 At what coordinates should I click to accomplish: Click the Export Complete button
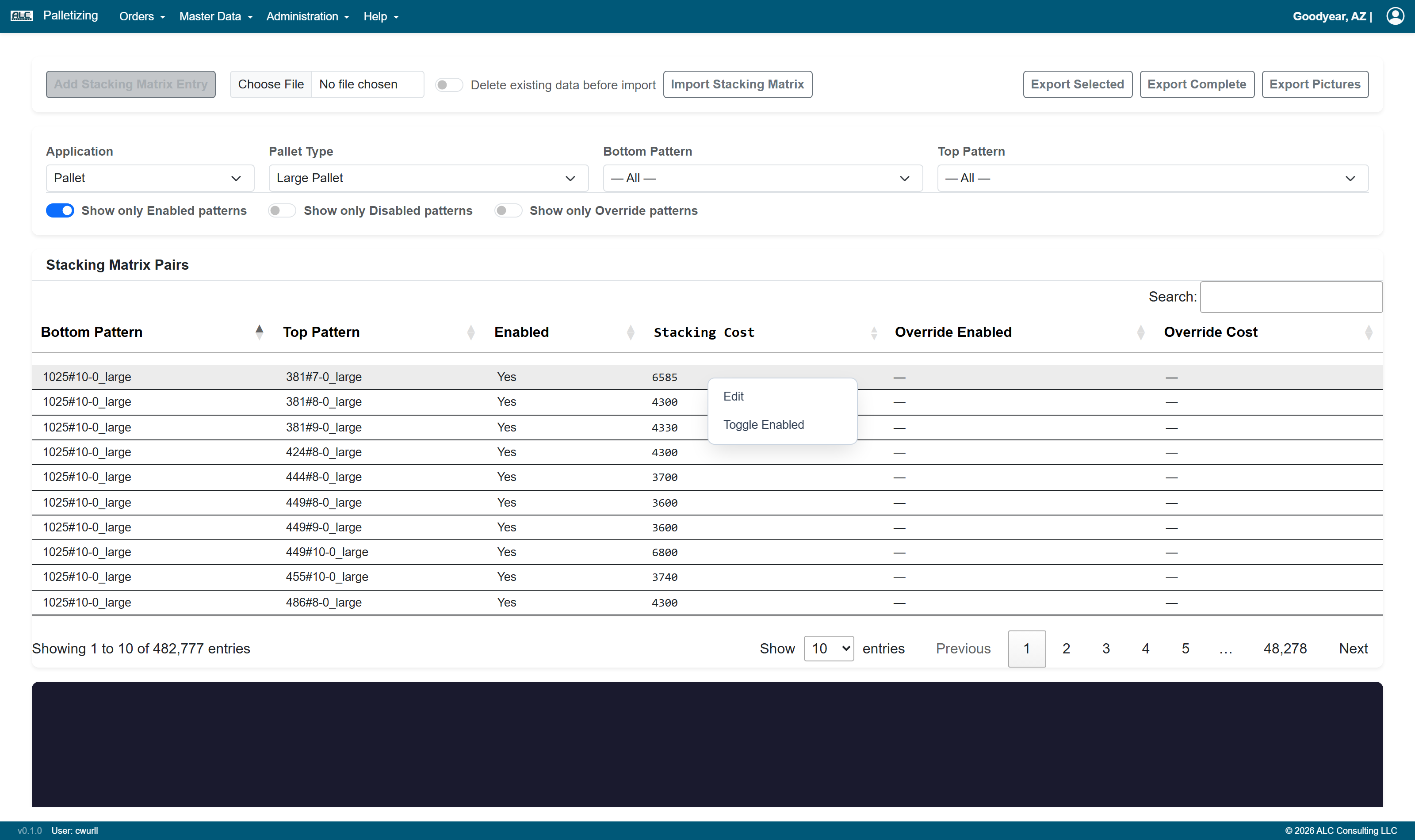tap(1197, 84)
